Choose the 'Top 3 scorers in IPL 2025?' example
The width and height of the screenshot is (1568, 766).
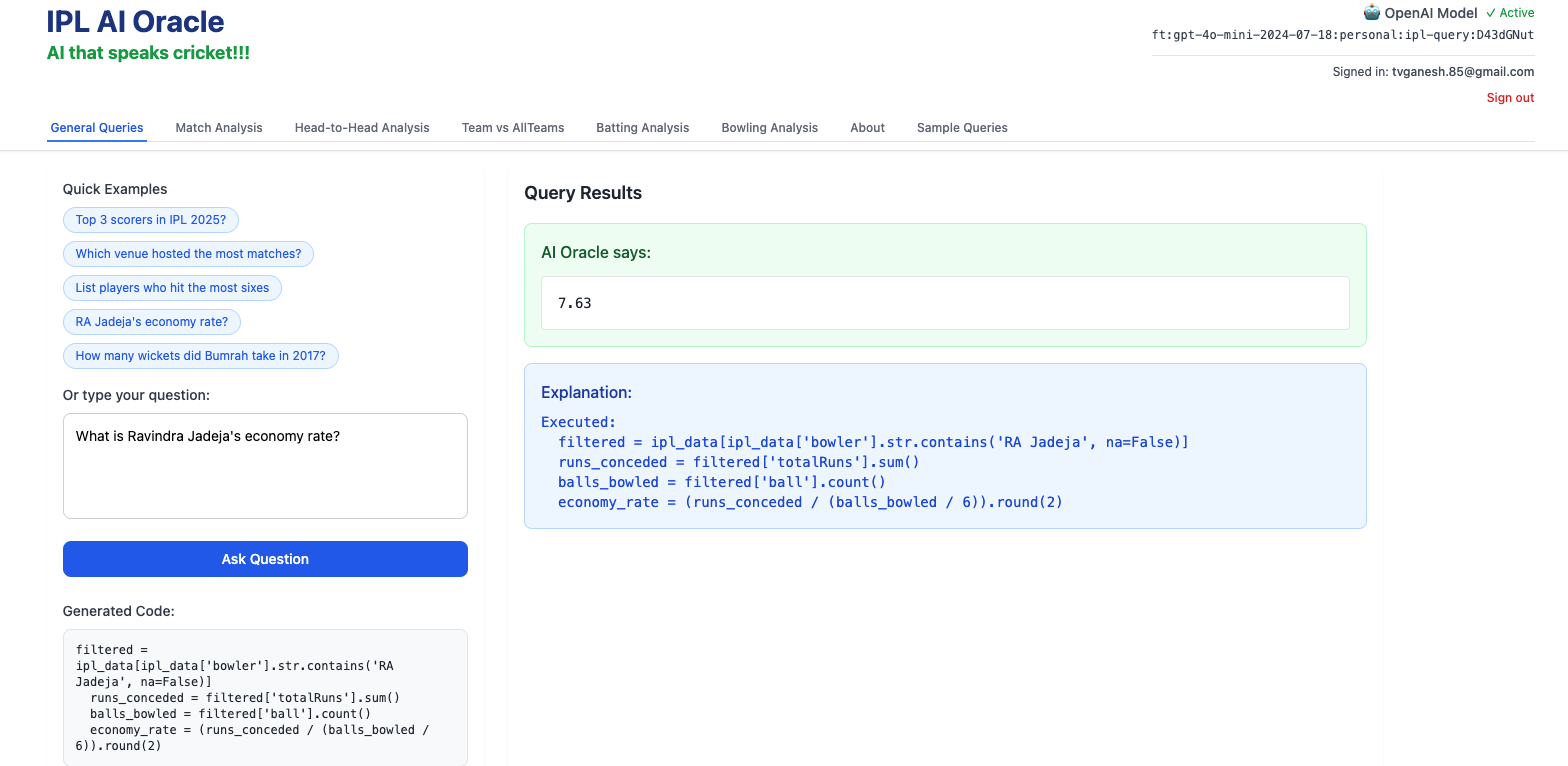click(151, 220)
